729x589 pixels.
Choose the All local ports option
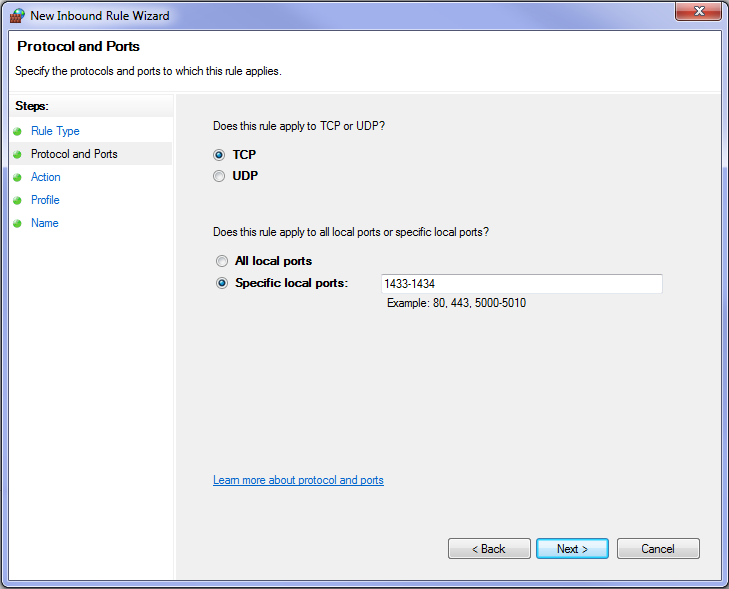[222, 261]
